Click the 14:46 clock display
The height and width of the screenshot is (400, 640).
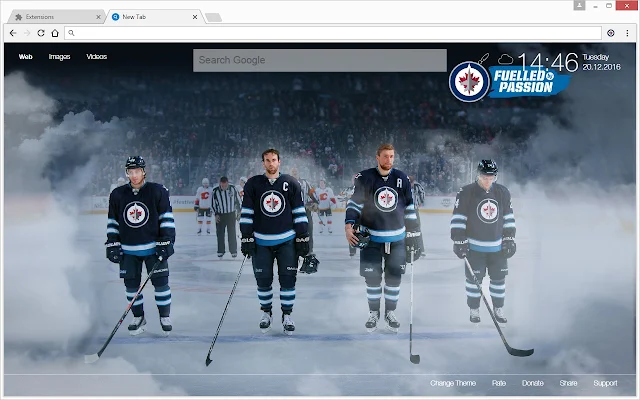[x=548, y=62]
